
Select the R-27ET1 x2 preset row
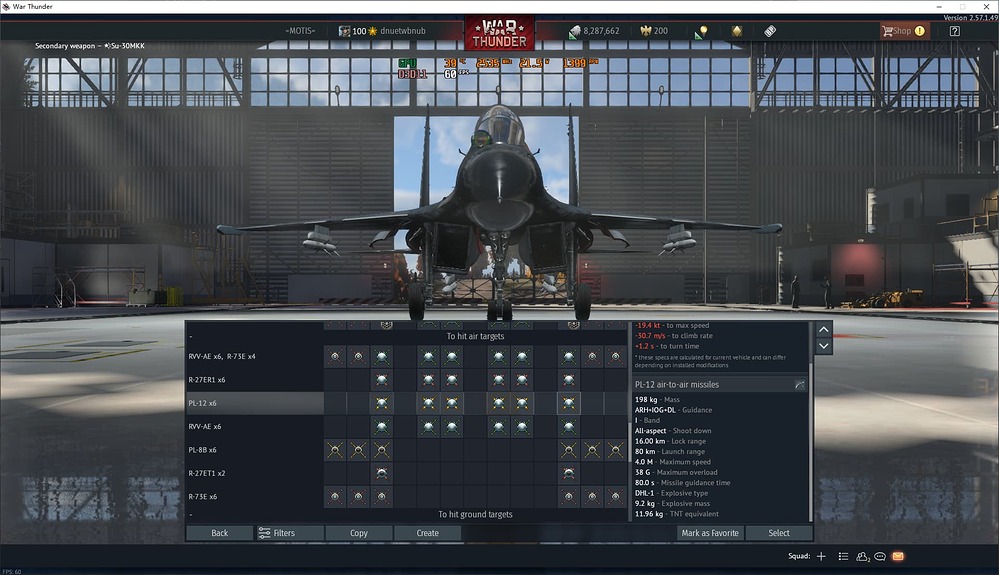407,473
